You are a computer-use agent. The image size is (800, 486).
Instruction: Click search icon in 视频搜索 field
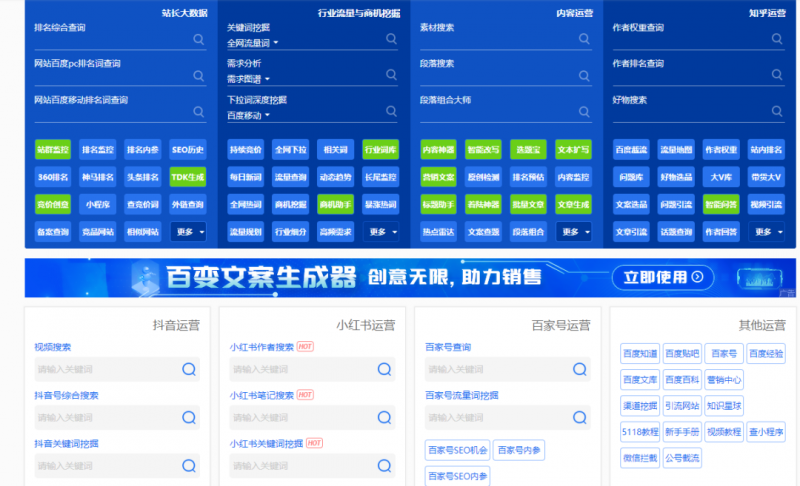point(188,369)
